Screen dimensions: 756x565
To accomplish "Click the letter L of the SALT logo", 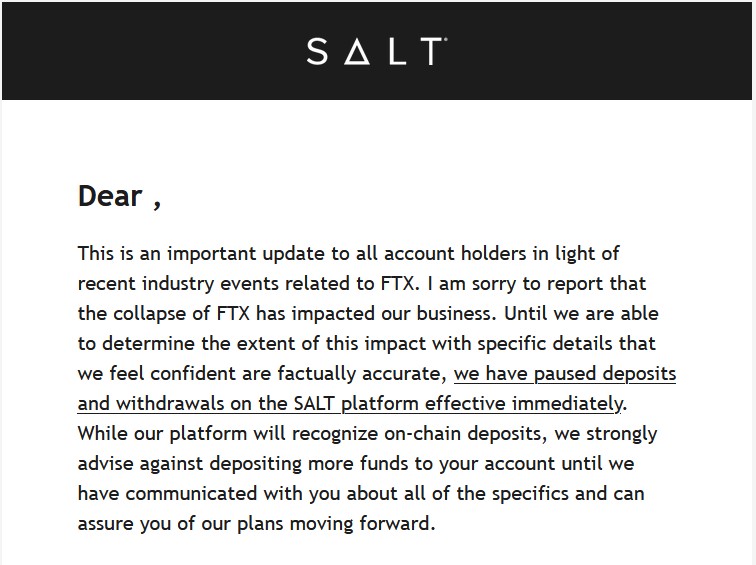I will click(398, 51).
